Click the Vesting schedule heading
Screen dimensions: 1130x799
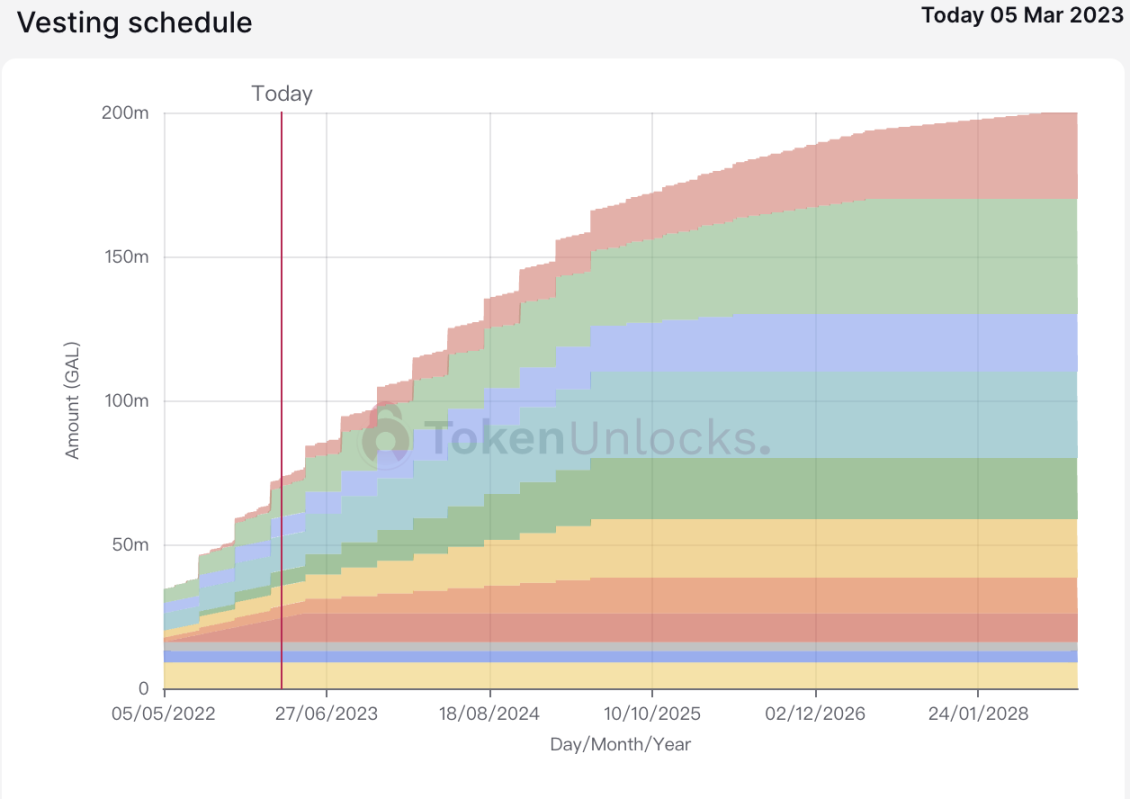point(135,22)
